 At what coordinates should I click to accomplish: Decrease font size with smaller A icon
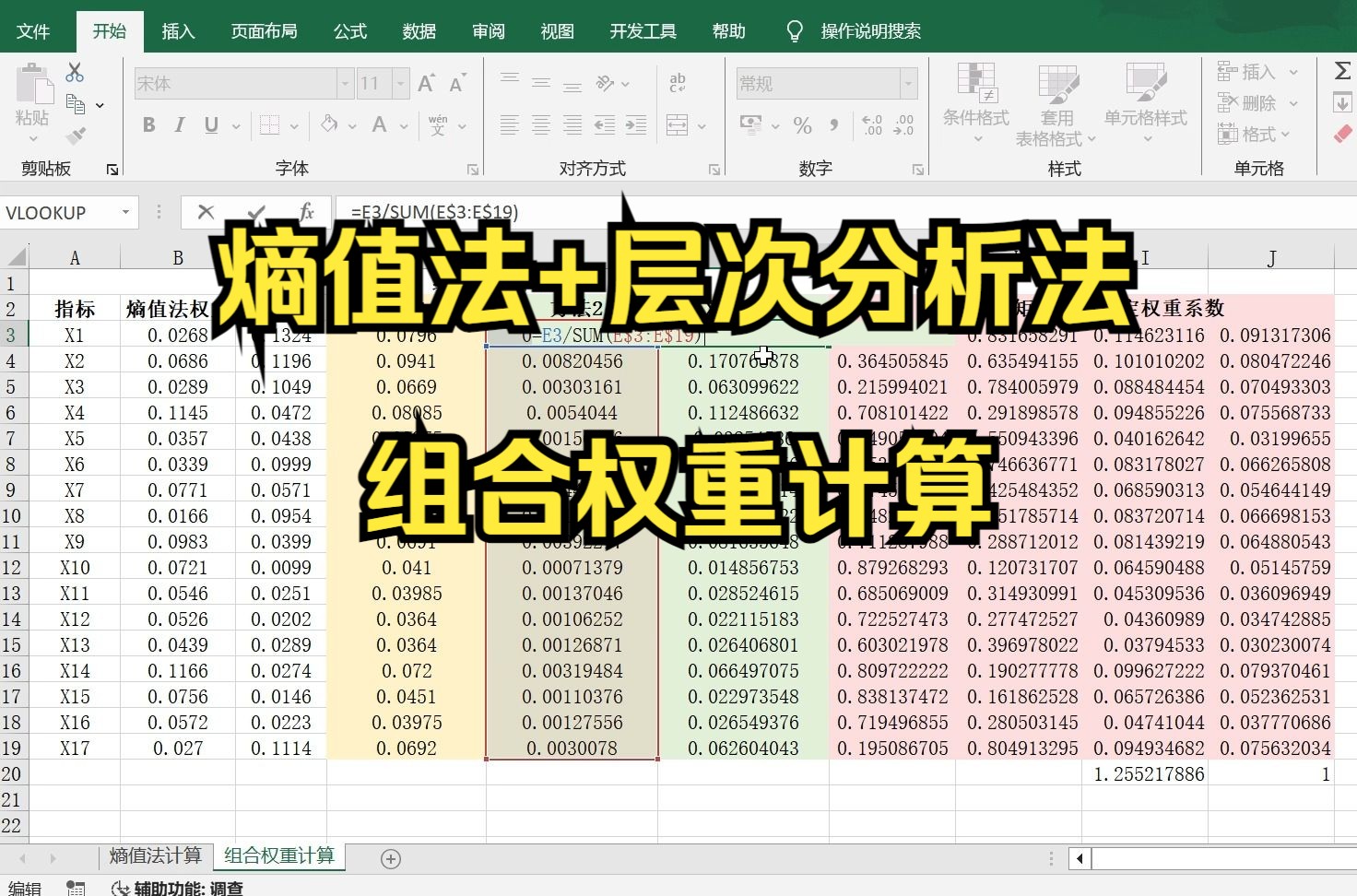(x=457, y=83)
